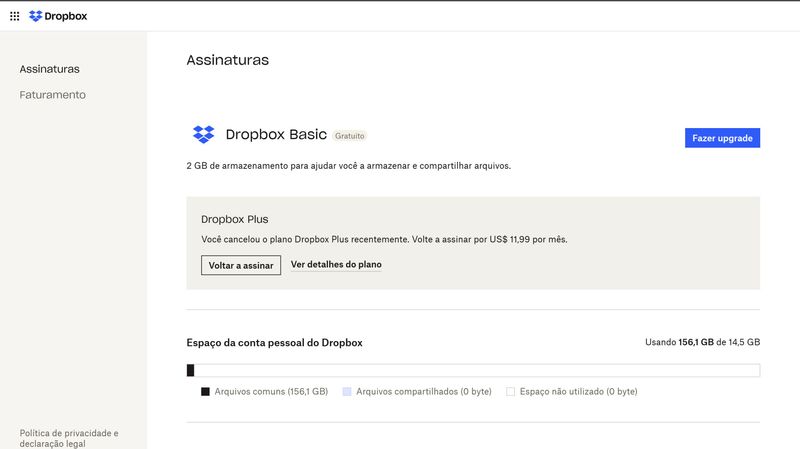800x449 pixels.
Task: Click the Dropbox Basic plan title
Action: [x=276, y=135]
